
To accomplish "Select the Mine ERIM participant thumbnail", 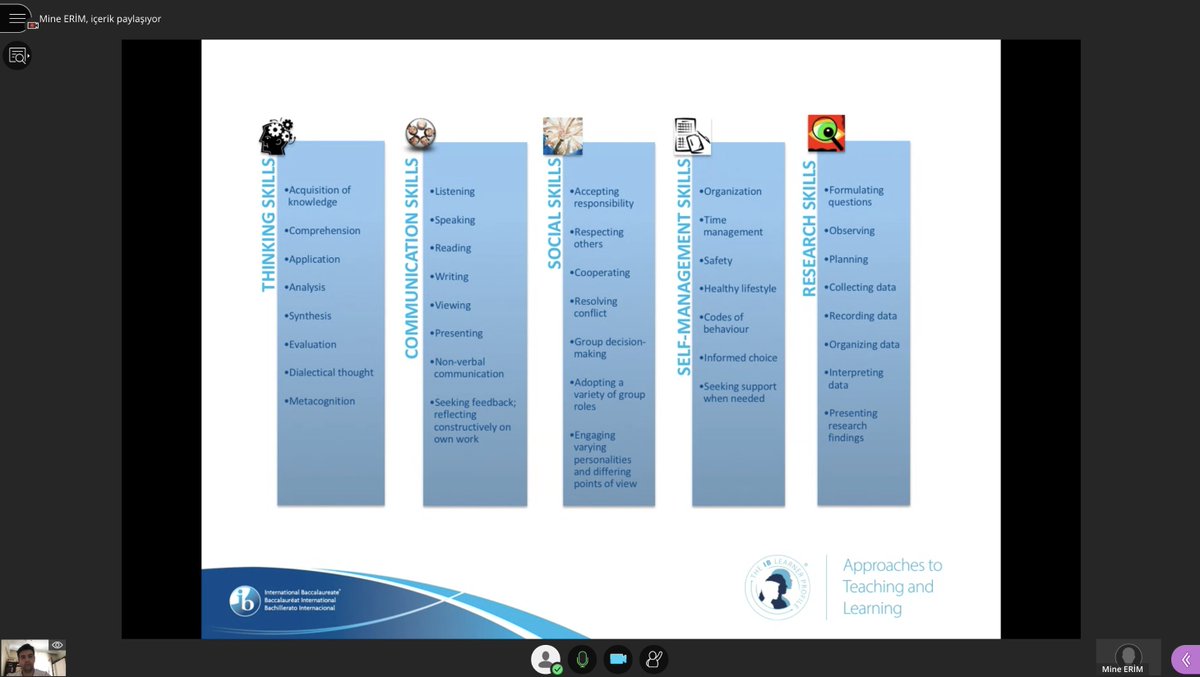I will pos(1127,658).
